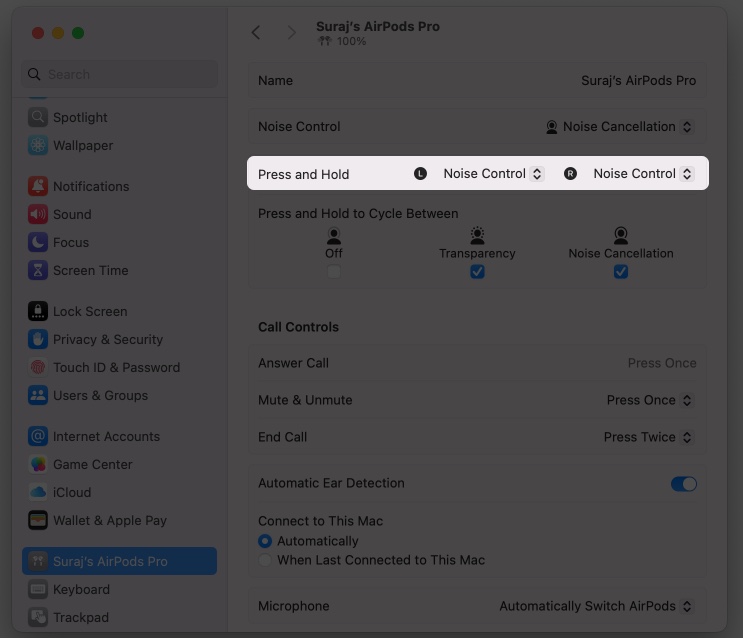Click the AirPods icon in the sidebar
This screenshot has height=638, width=743.
tap(37, 561)
